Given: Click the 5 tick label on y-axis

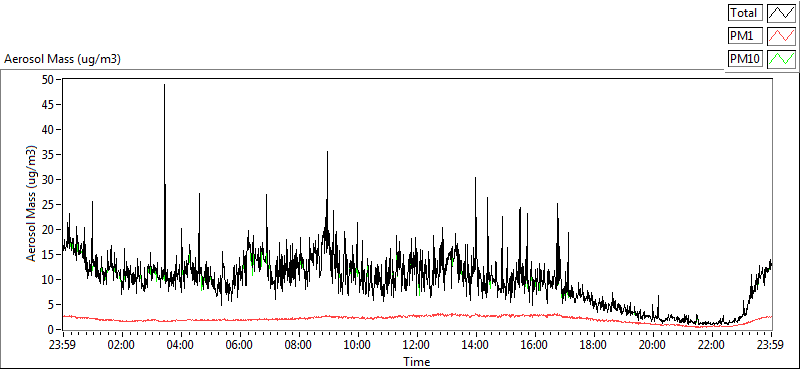Looking at the screenshot, I should tap(51, 305).
